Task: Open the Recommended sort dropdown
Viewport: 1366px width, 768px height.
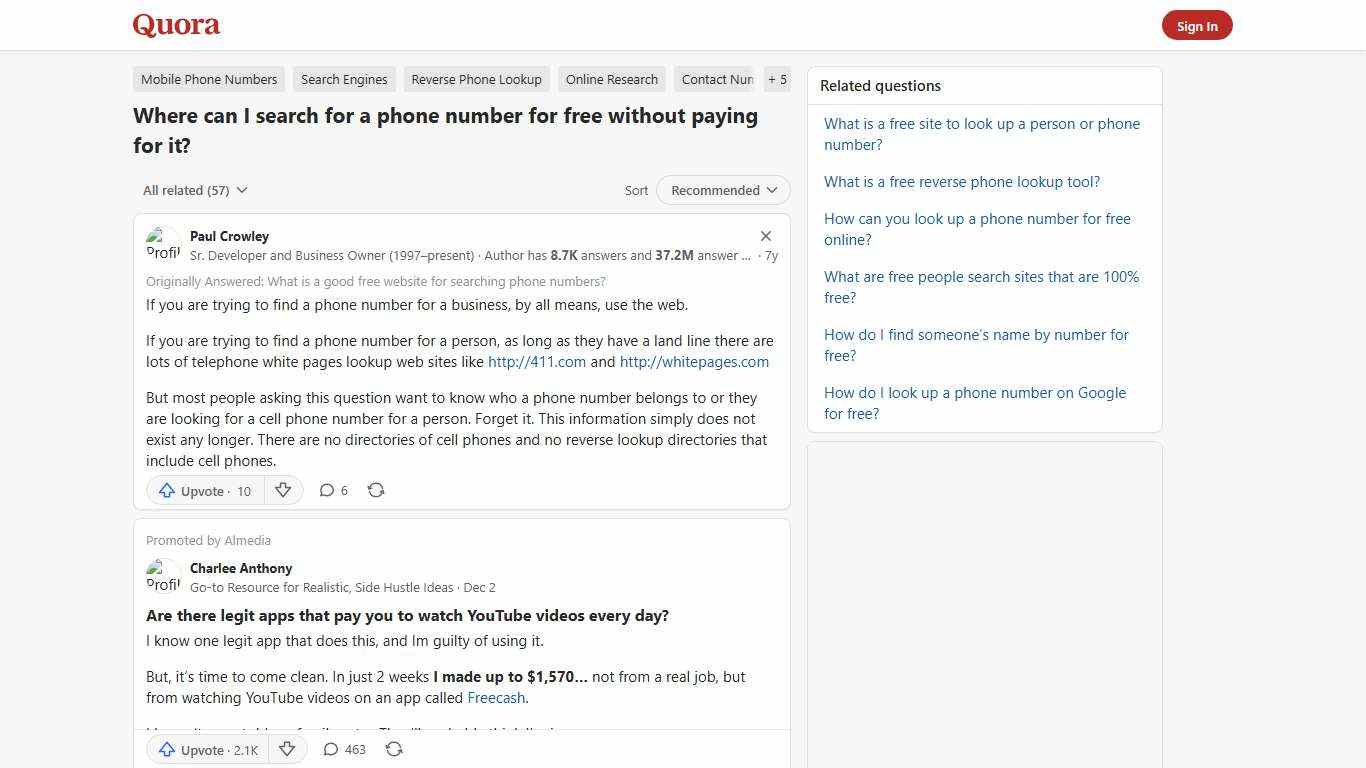Action: click(x=722, y=190)
